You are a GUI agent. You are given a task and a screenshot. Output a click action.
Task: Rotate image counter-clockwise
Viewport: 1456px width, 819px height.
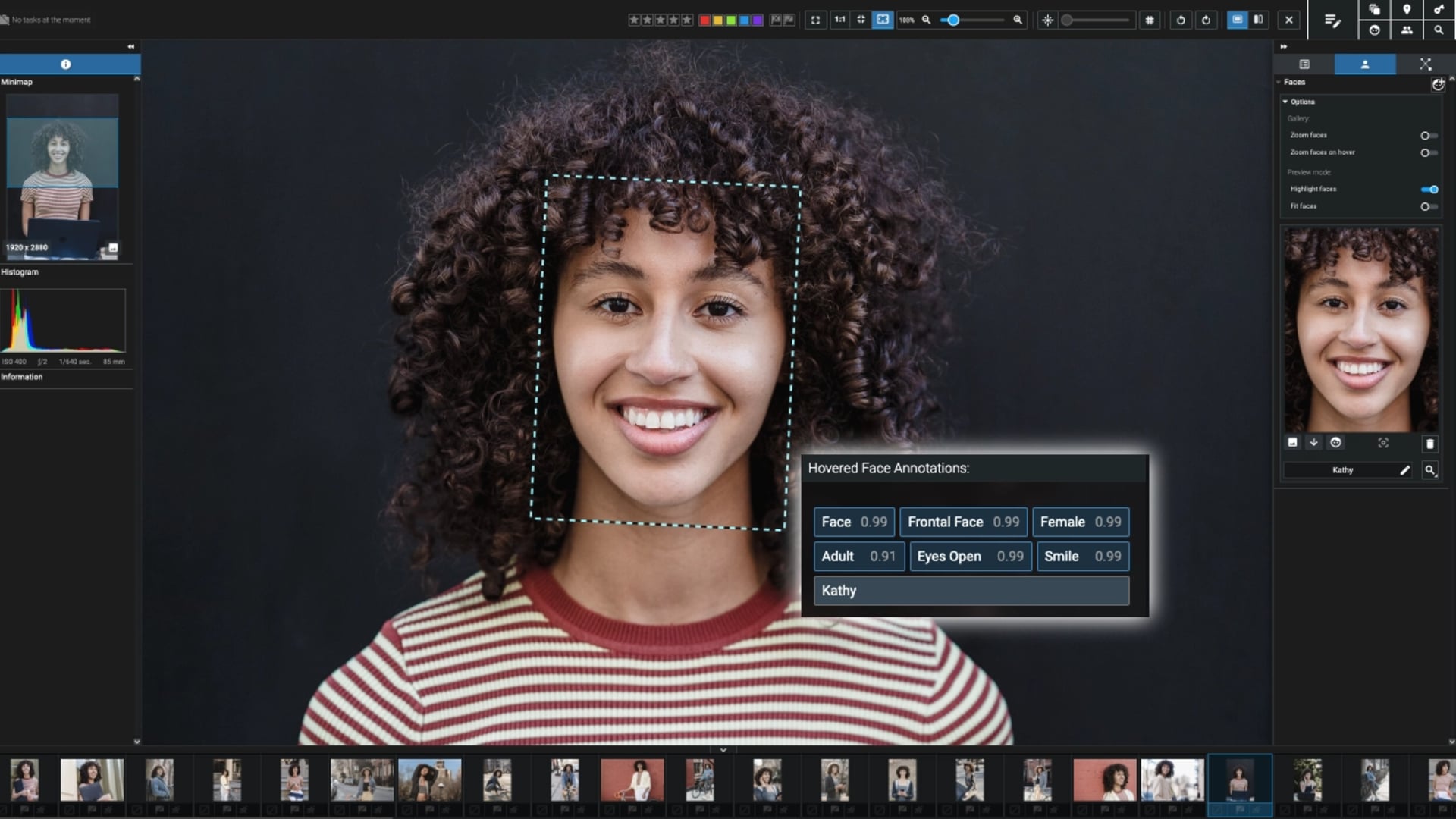pyautogui.click(x=1181, y=20)
